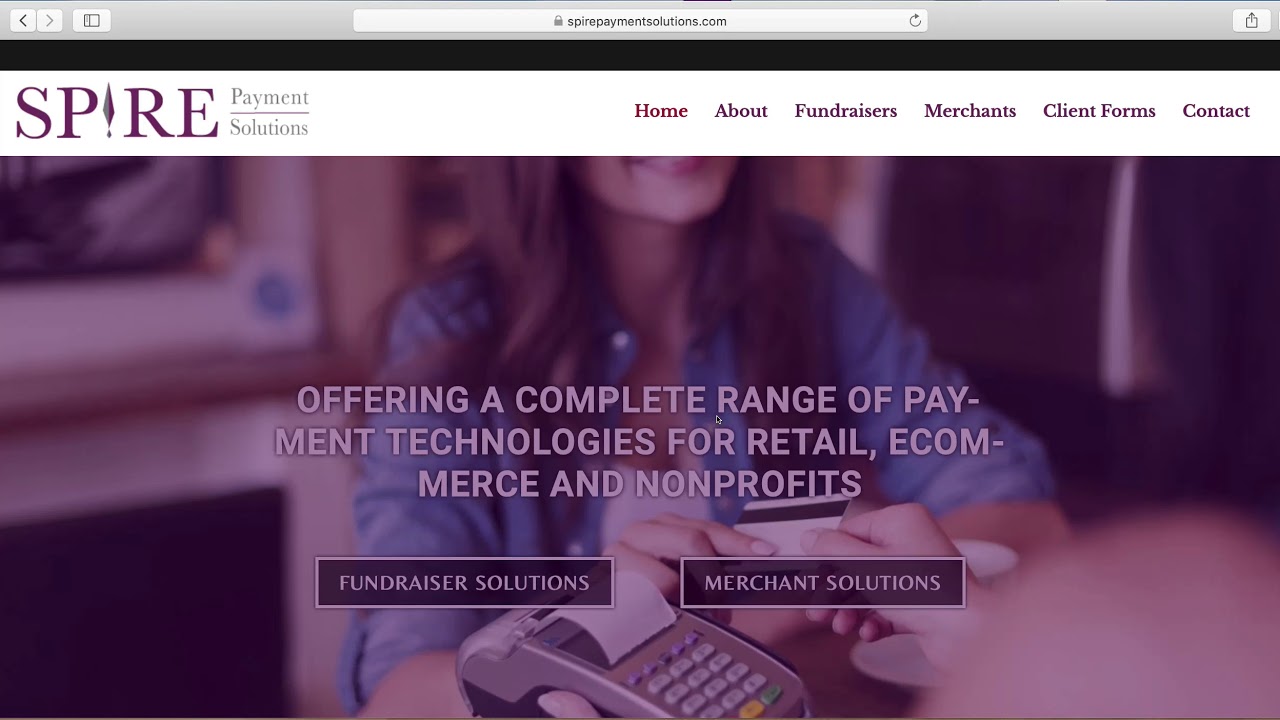Click the Merchant Solutions button
This screenshot has width=1280, height=720.
point(823,582)
